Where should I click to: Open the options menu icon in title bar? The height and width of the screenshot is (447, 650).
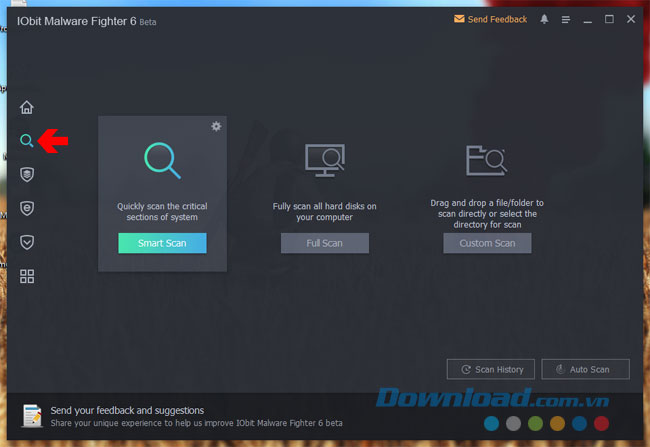point(566,19)
